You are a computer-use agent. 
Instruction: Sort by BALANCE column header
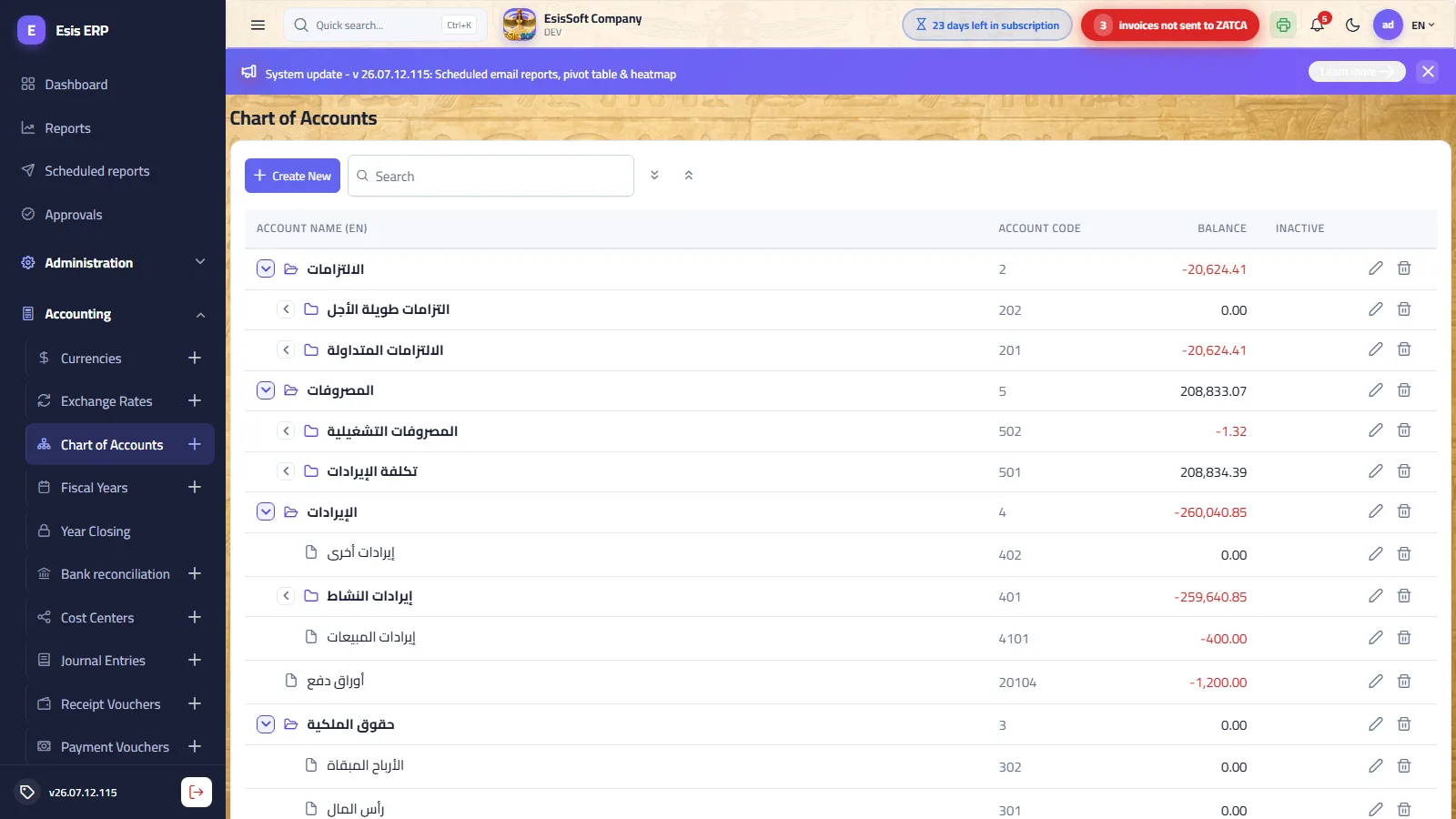coord(1222,228)
